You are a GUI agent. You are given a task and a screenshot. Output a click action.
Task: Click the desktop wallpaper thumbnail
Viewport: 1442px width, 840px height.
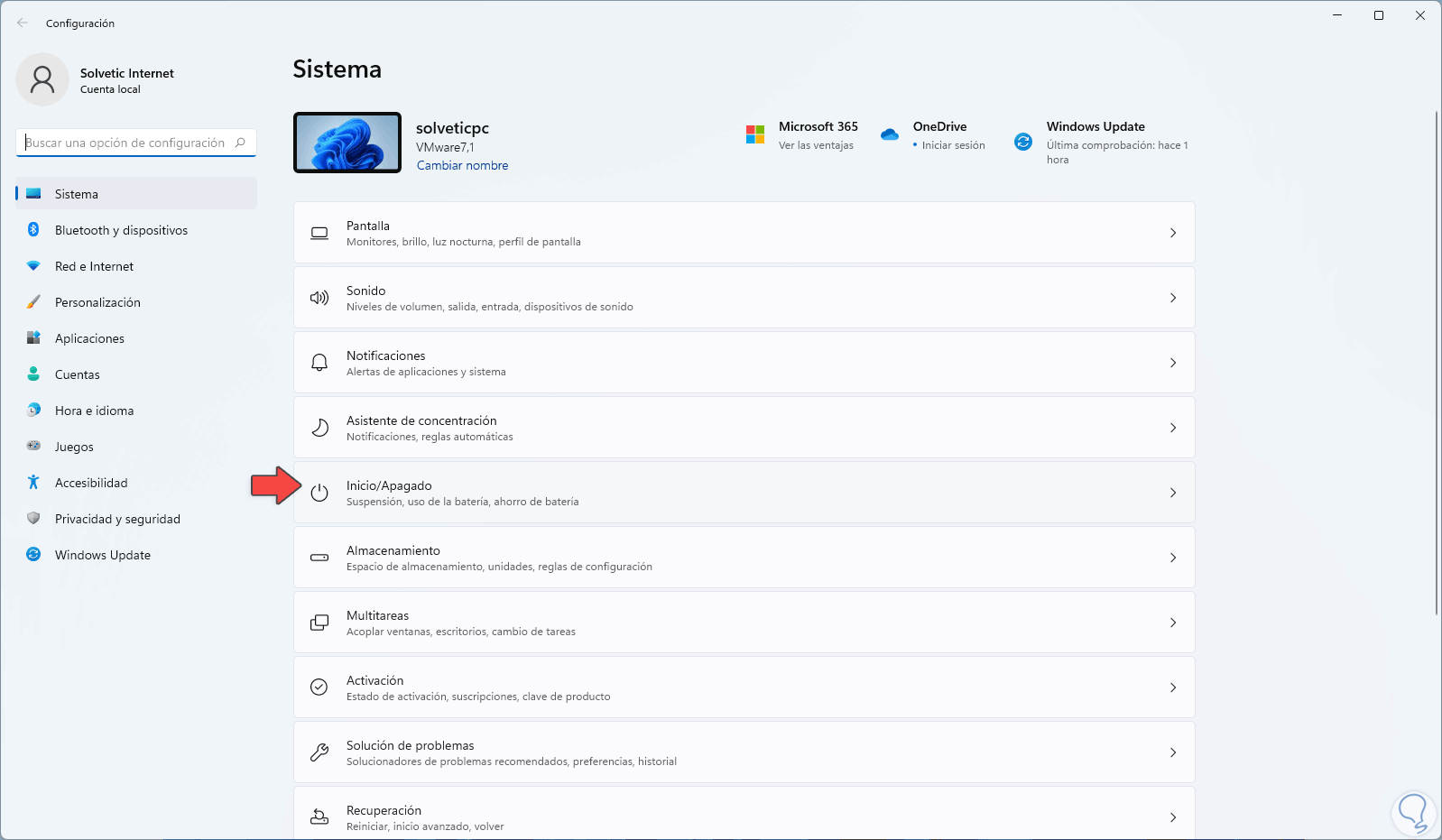tap(347, 143)
